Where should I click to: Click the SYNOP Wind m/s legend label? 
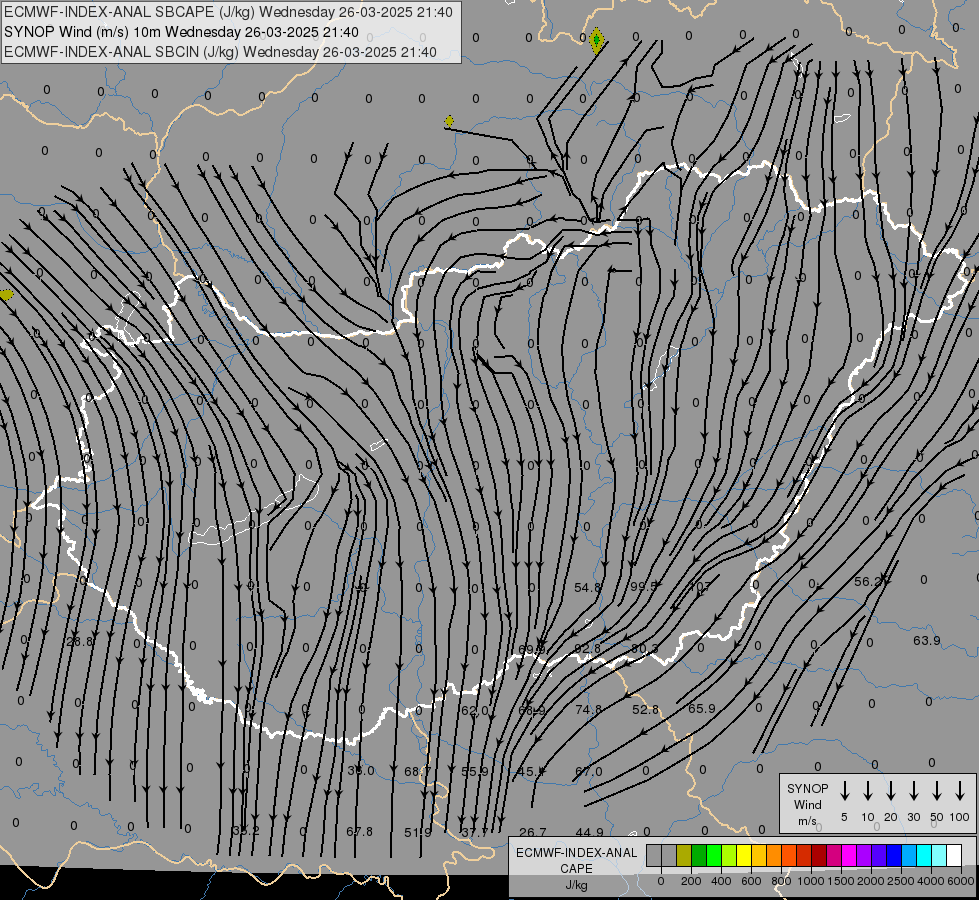tap(807, 804)
